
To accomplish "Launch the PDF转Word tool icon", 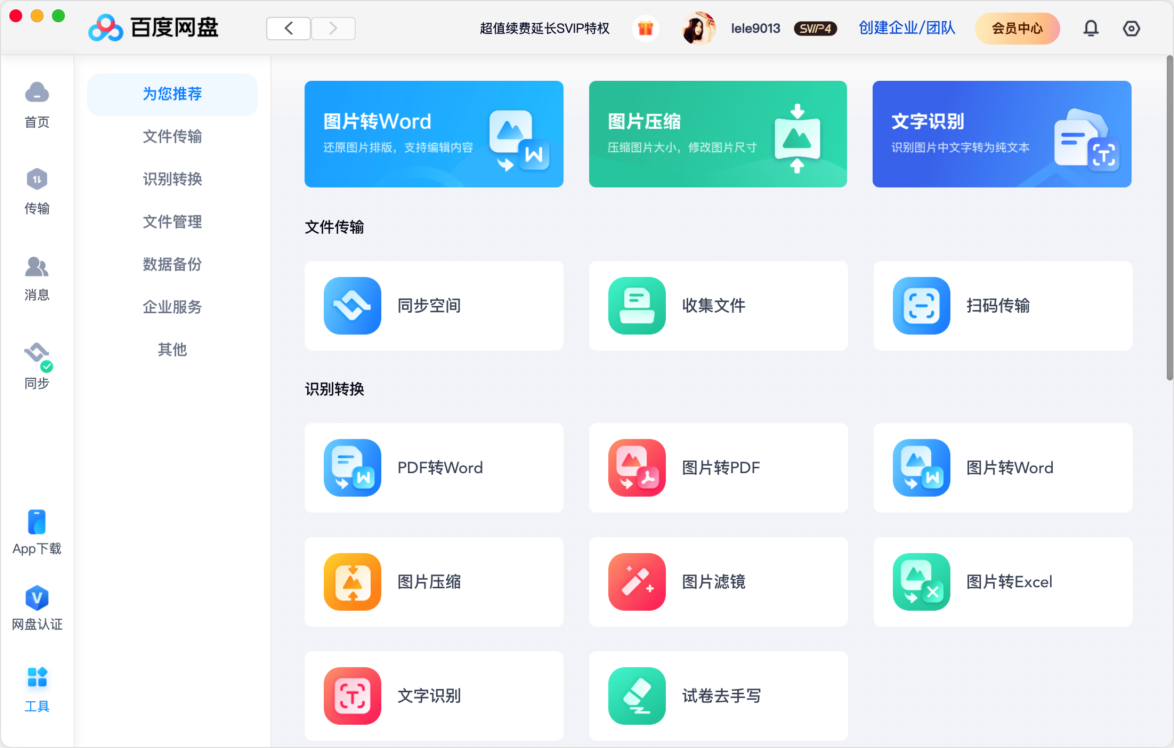I will point(352,468).
